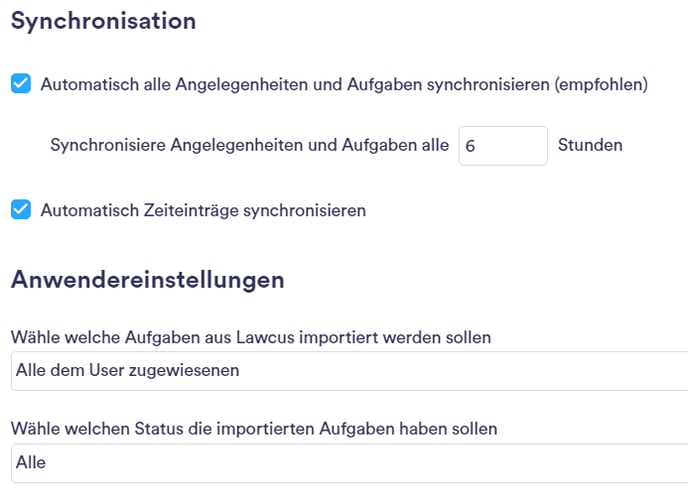
Task: Click the Stunden unit label
Action: pyautogui.click(x=590, y=145)
